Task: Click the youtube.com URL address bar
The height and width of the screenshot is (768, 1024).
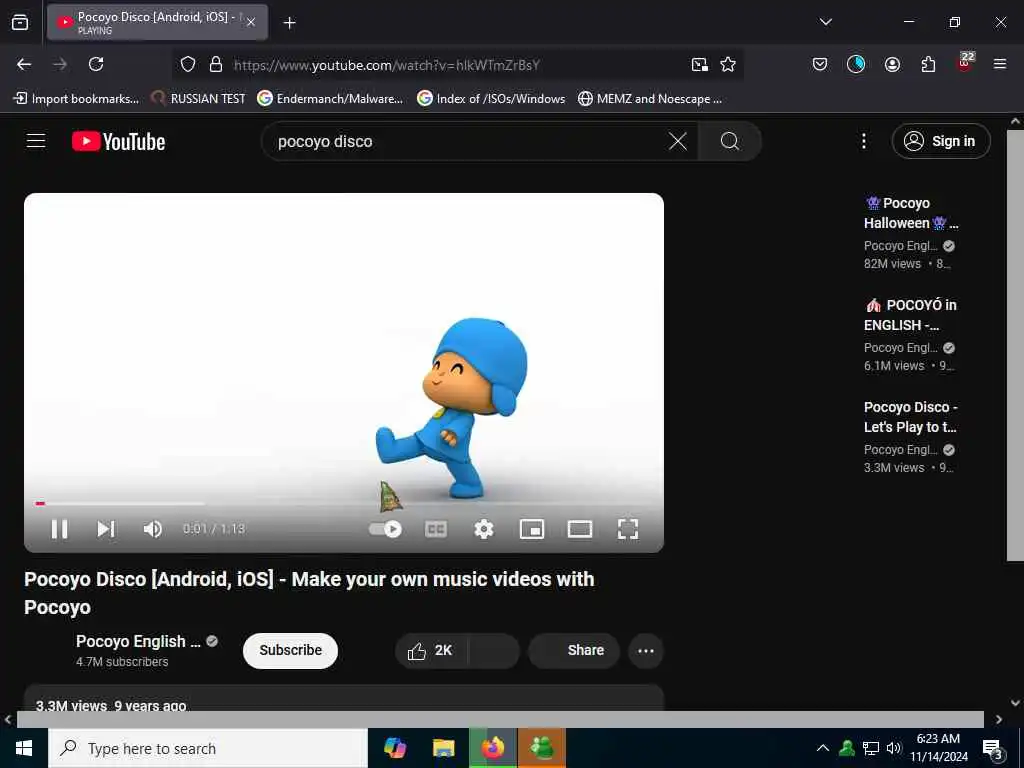Action: (x=387, y=65)
